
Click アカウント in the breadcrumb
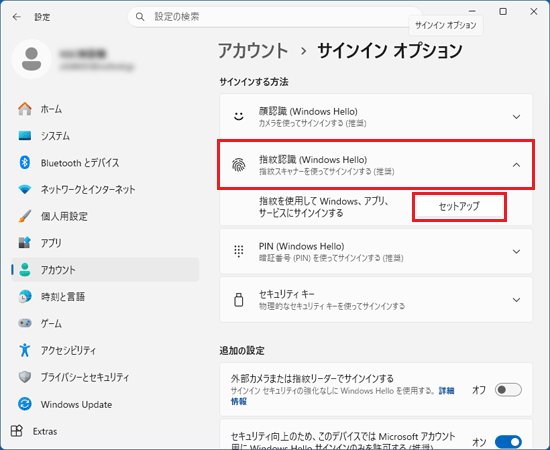click(x=253, y=51)
